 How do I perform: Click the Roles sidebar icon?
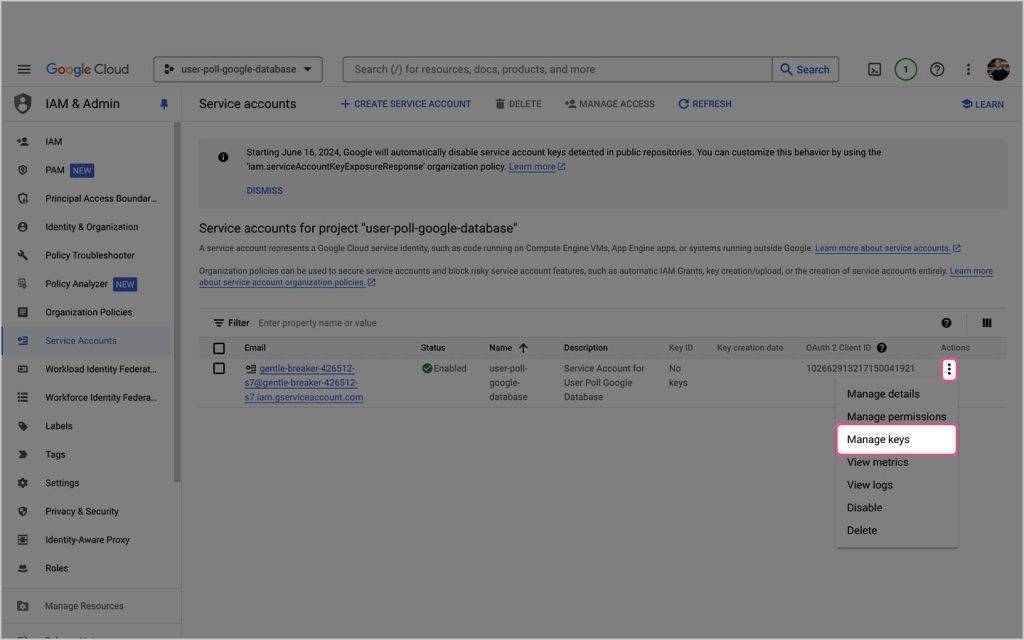click(23, 568)
